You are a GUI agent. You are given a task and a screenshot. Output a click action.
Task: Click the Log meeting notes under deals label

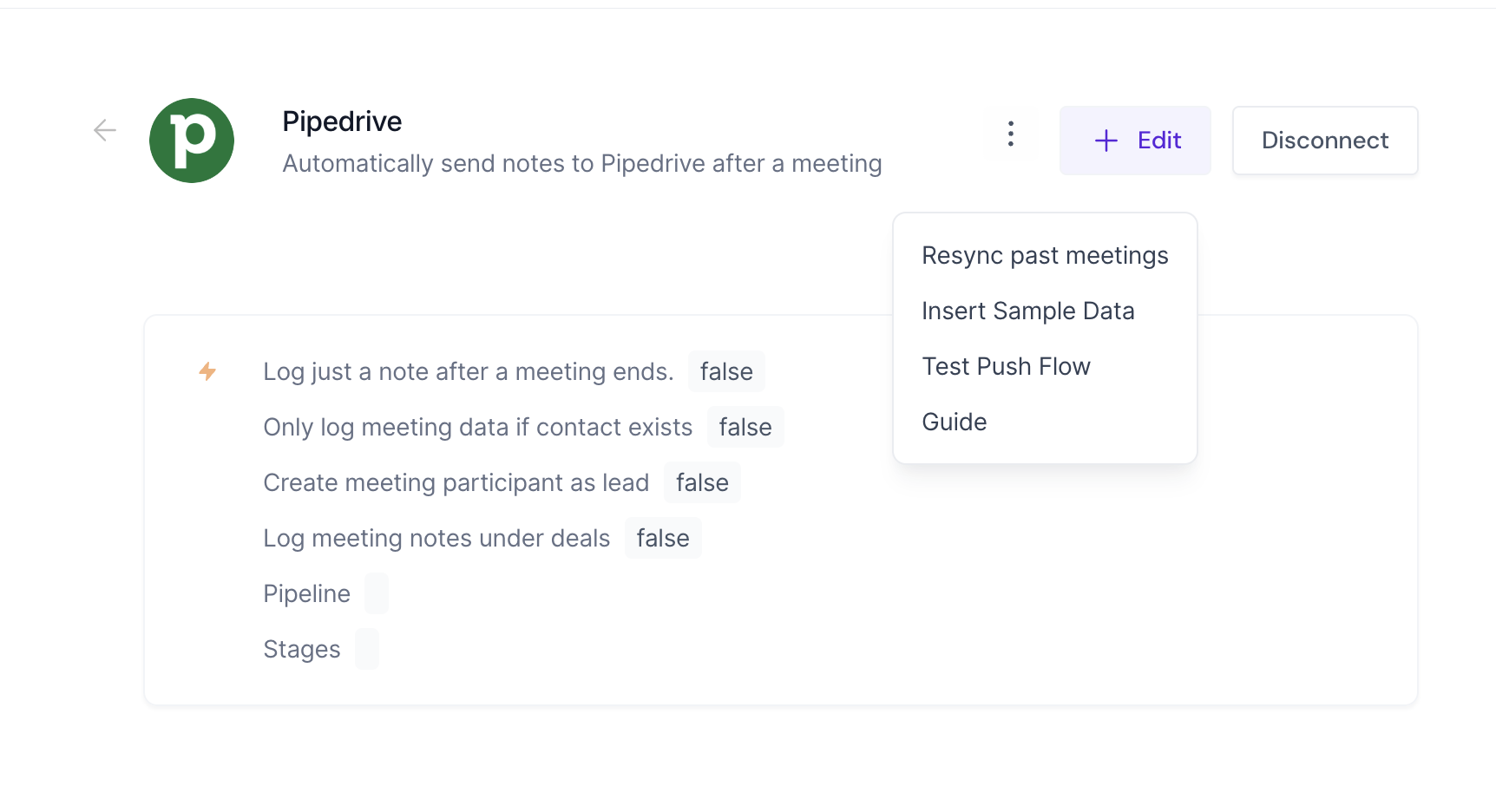click(436, 539)
